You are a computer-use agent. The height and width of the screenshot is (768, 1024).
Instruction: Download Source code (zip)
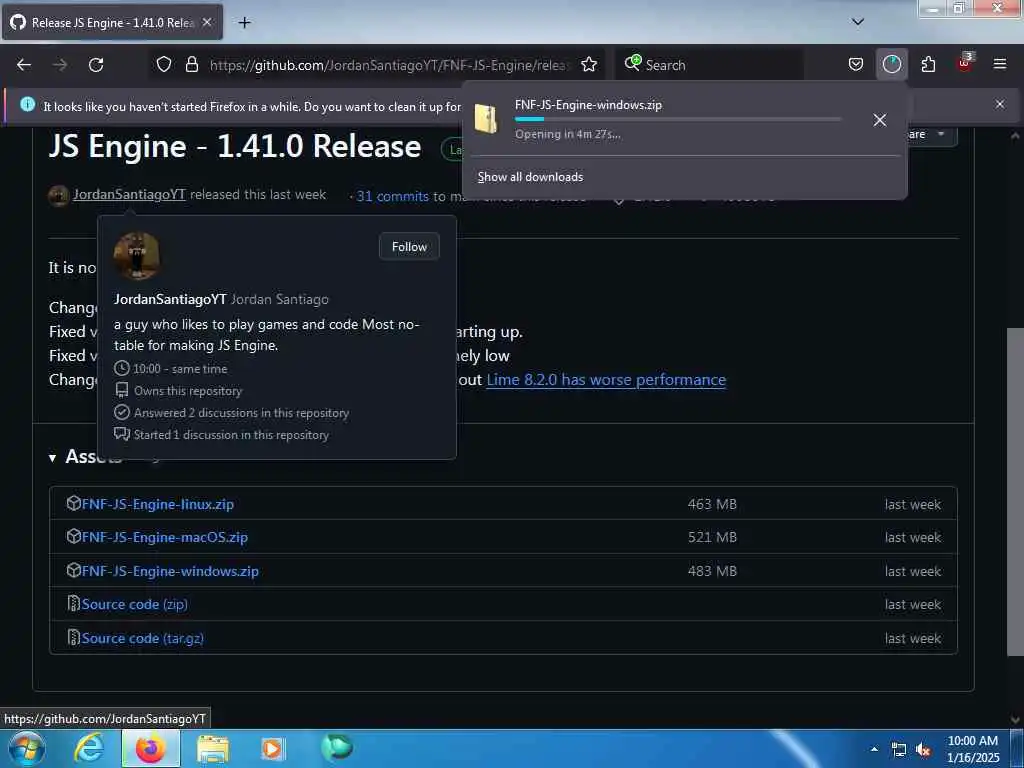pos(135,605)
